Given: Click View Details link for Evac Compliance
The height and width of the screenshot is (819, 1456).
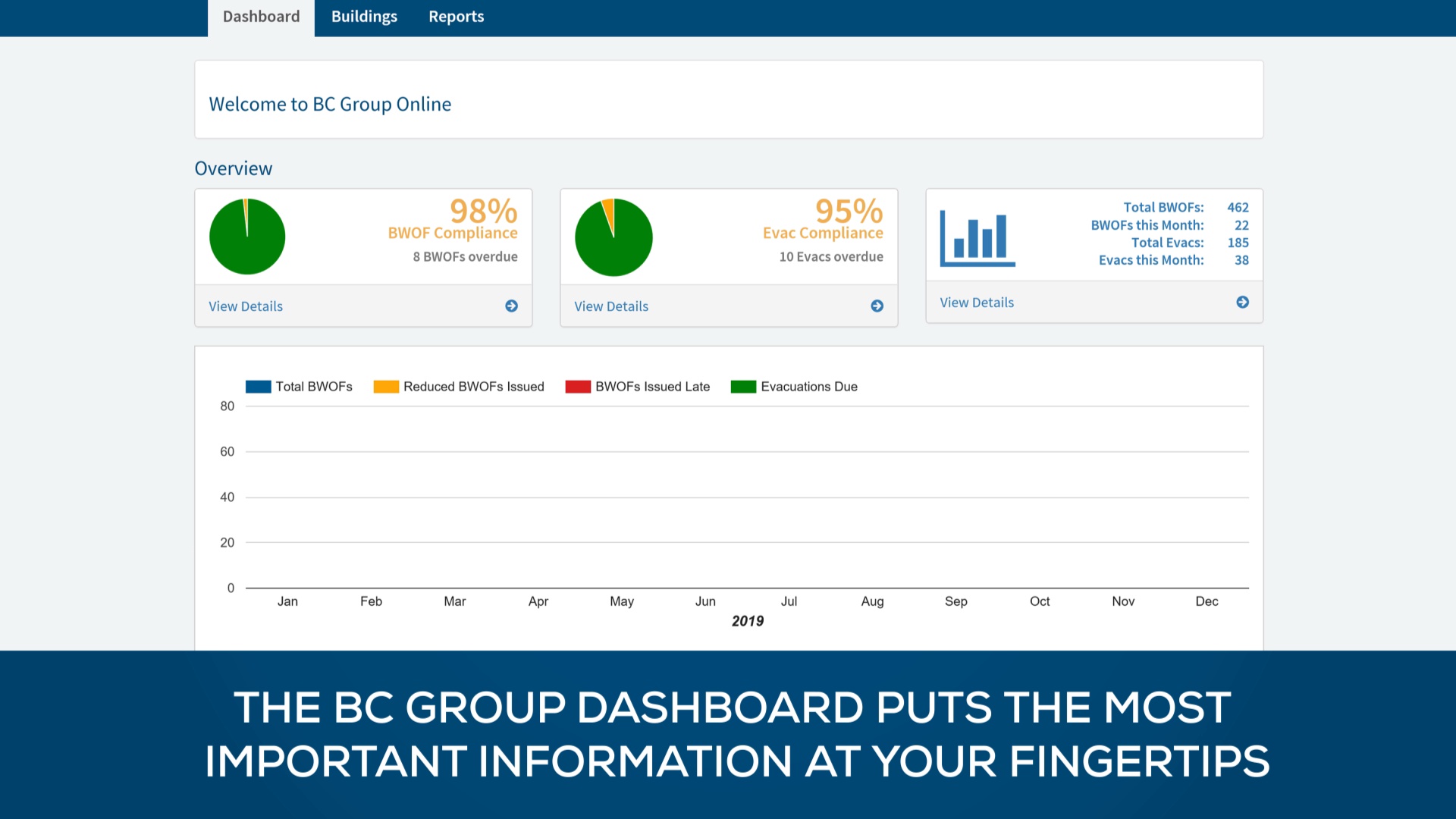Looking at the screenshot, I should coord(611,306).
